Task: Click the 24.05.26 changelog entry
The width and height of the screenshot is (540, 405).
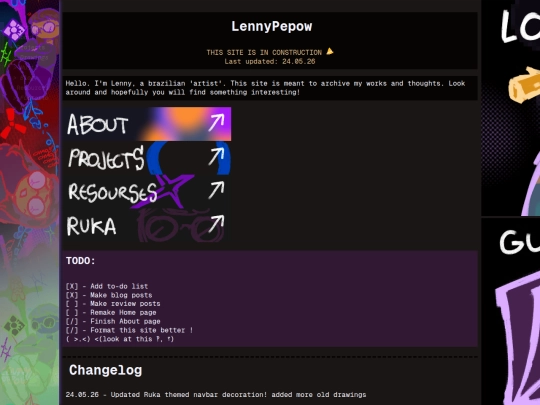Action: (216, 395)
